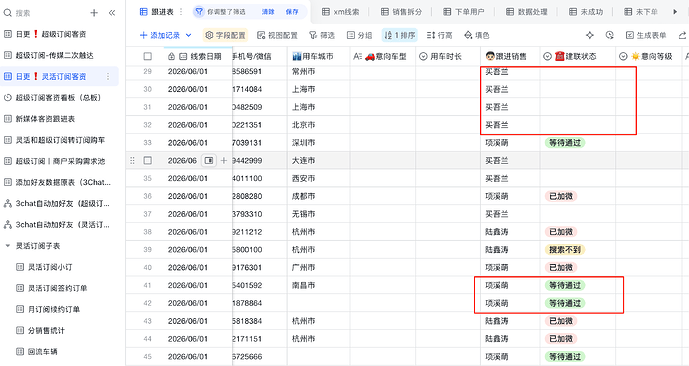Open the 跟进表 view options menu
The width and height of the screenshot is (689, 366).
point(181,12)
